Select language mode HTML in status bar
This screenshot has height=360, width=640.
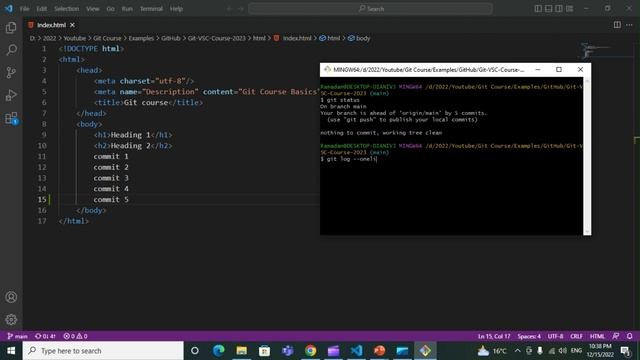[597, 336]
